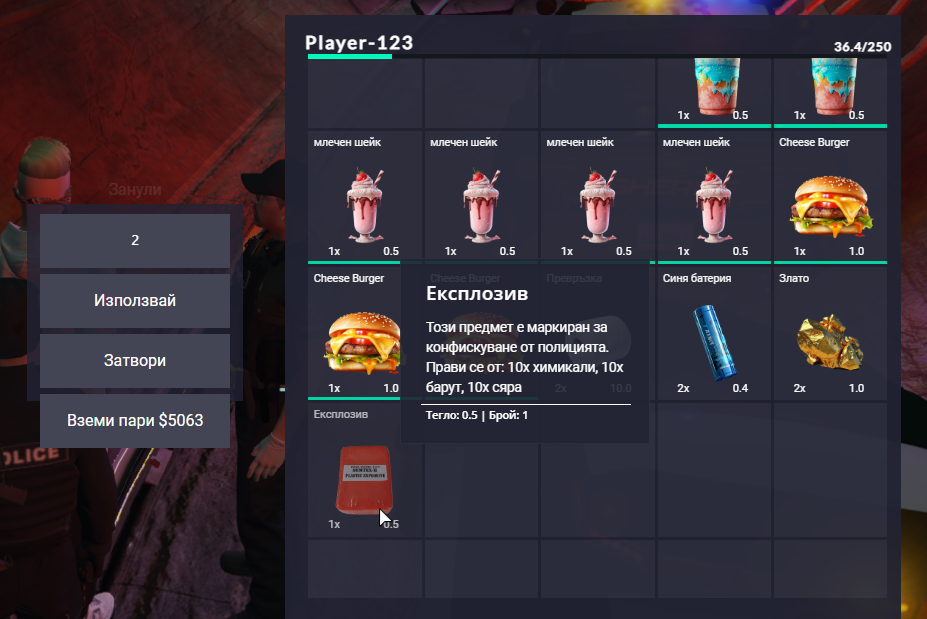927x619 pixels.
Task: Click the empty slot right of Експлозив
Action: click(x=481, y=490)
